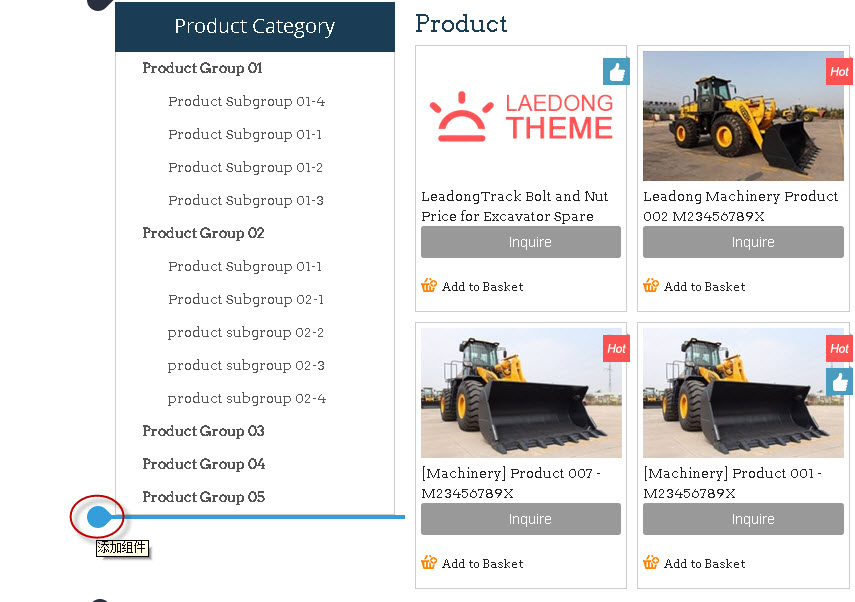Click the blue add-component circle handle
The image size is (855, 602).
point(97,517)
